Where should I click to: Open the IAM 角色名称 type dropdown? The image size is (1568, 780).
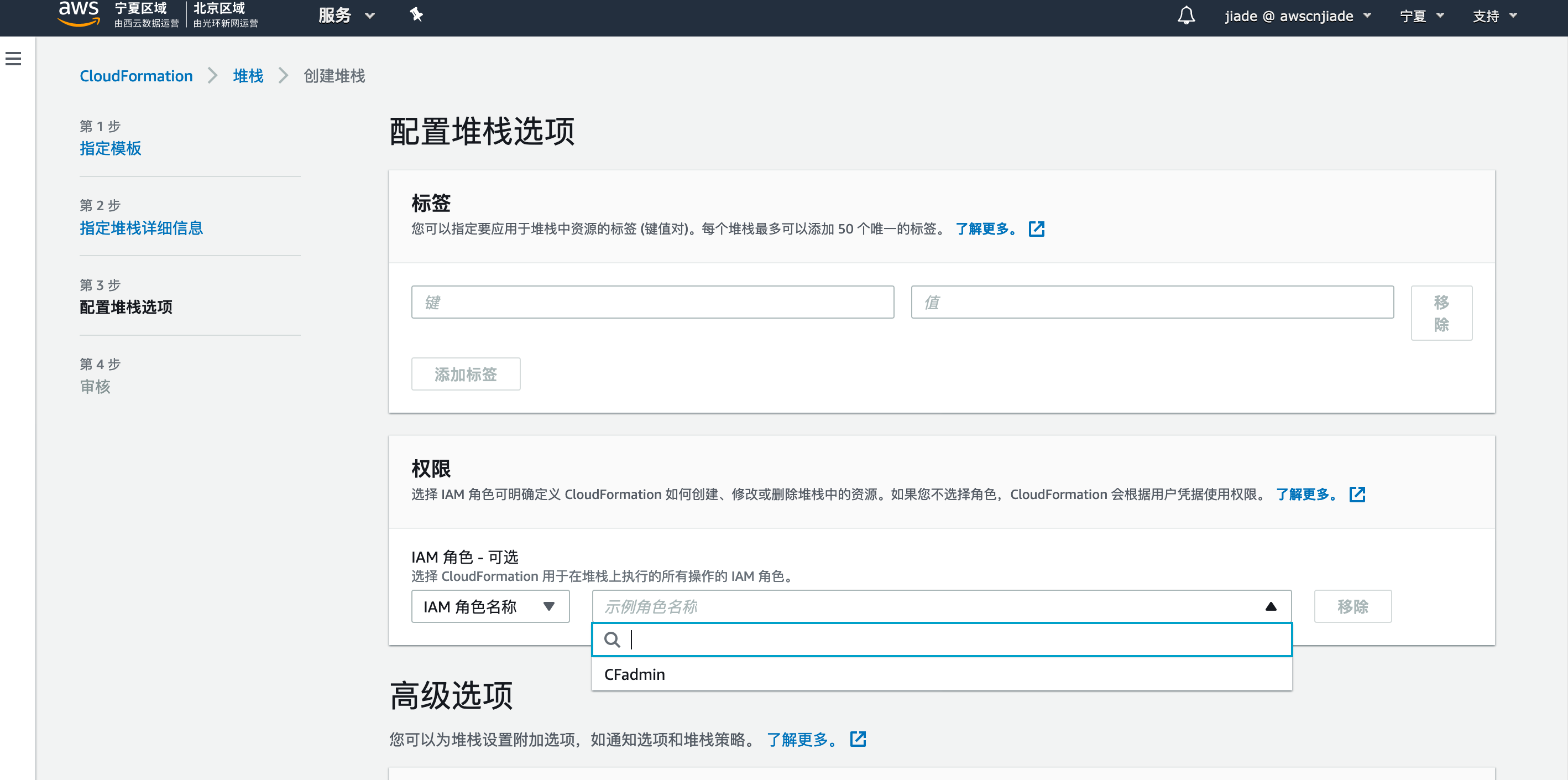(x=490, y=606)
